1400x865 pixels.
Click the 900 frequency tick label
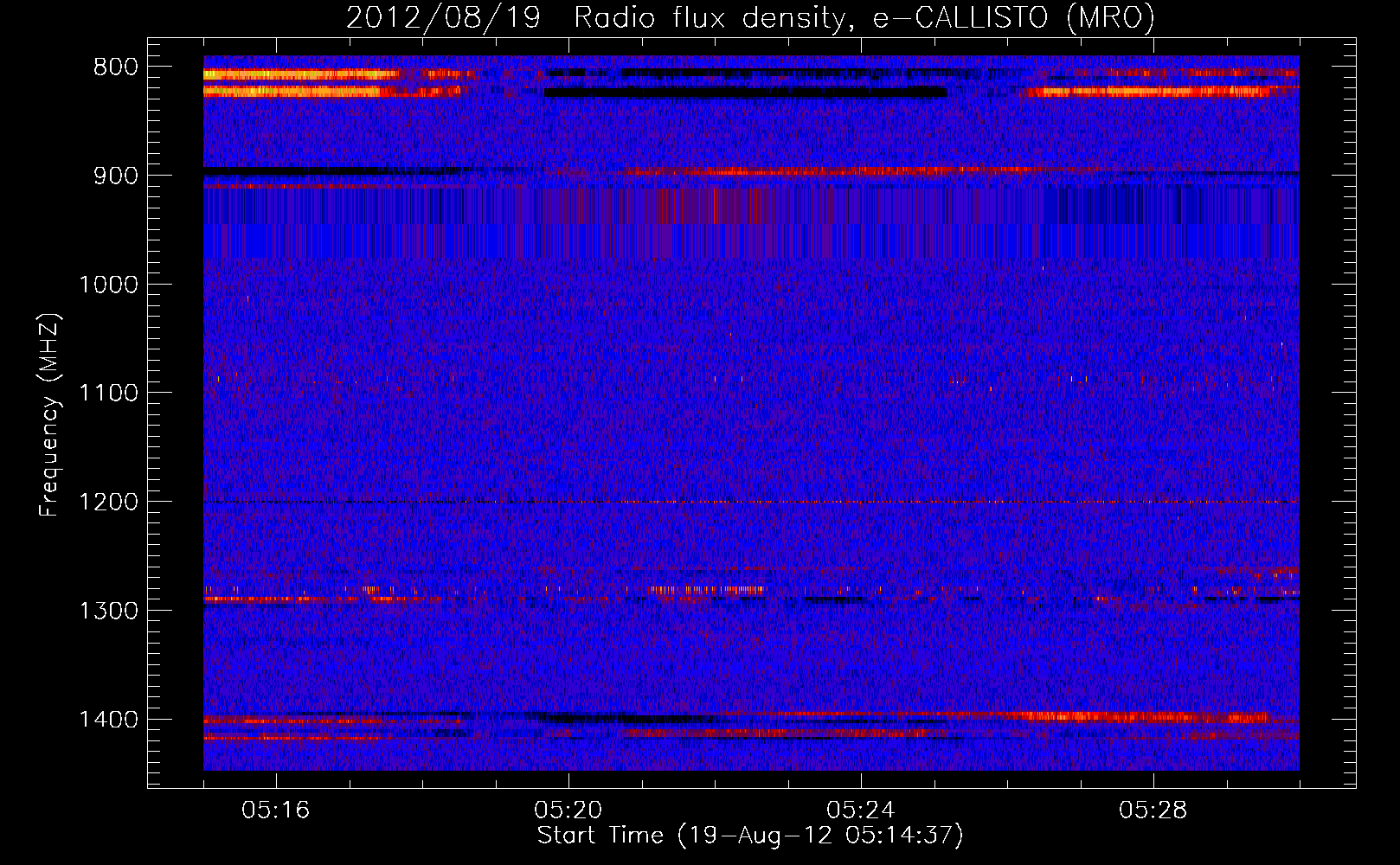point(116,176)
